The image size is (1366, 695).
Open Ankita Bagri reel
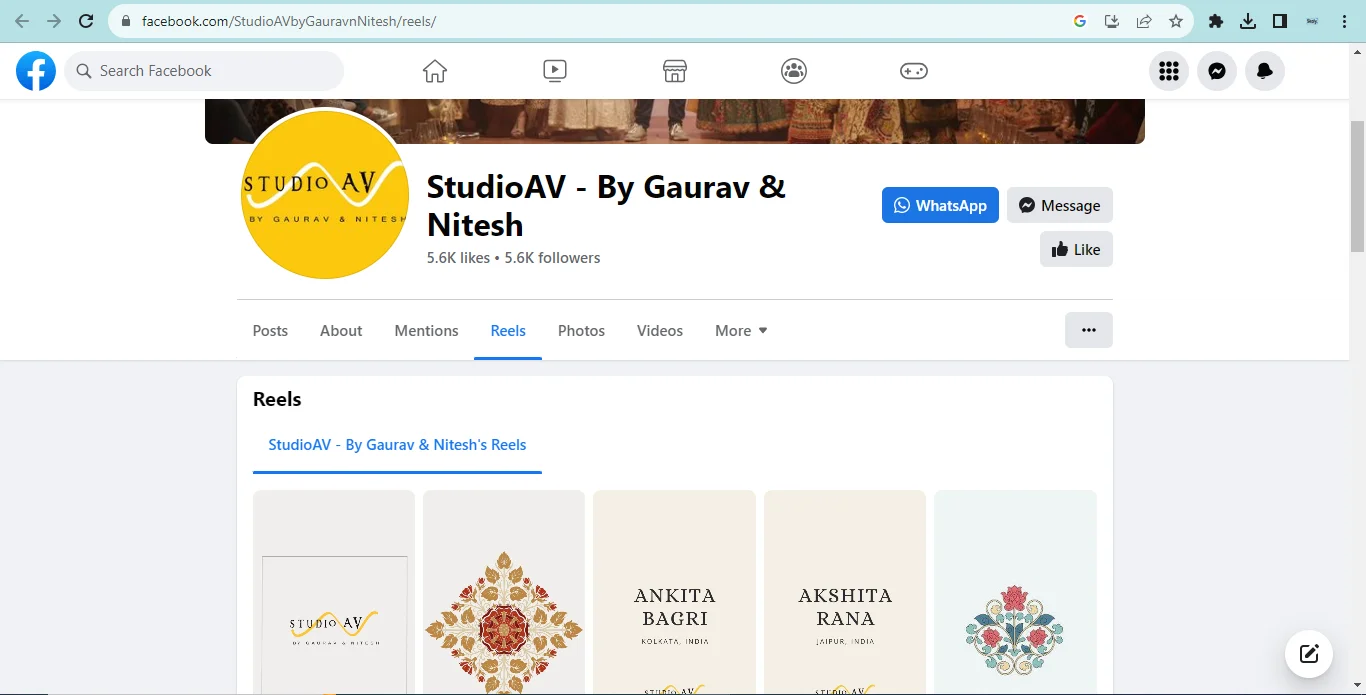[674, 592]
